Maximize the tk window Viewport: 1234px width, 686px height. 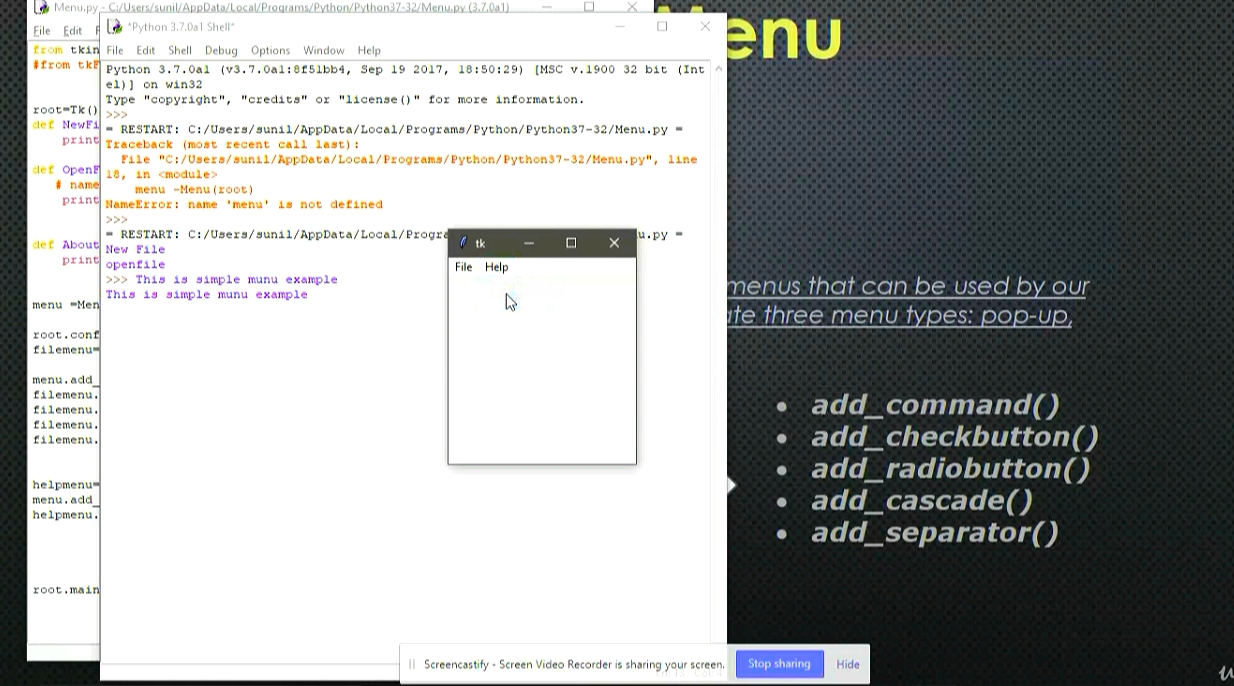tap(571, 243)
